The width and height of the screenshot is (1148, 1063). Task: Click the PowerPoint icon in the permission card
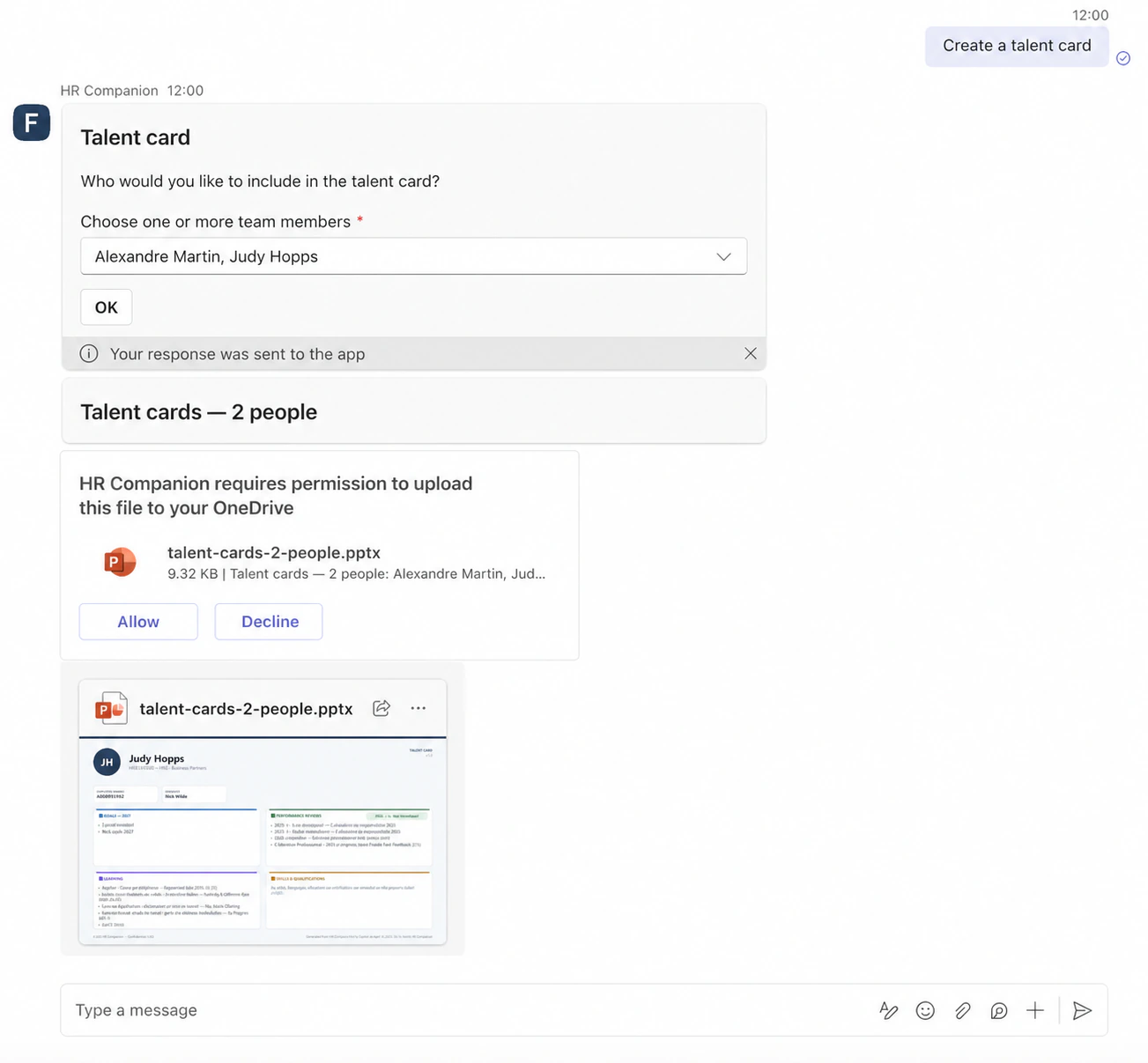120,562
